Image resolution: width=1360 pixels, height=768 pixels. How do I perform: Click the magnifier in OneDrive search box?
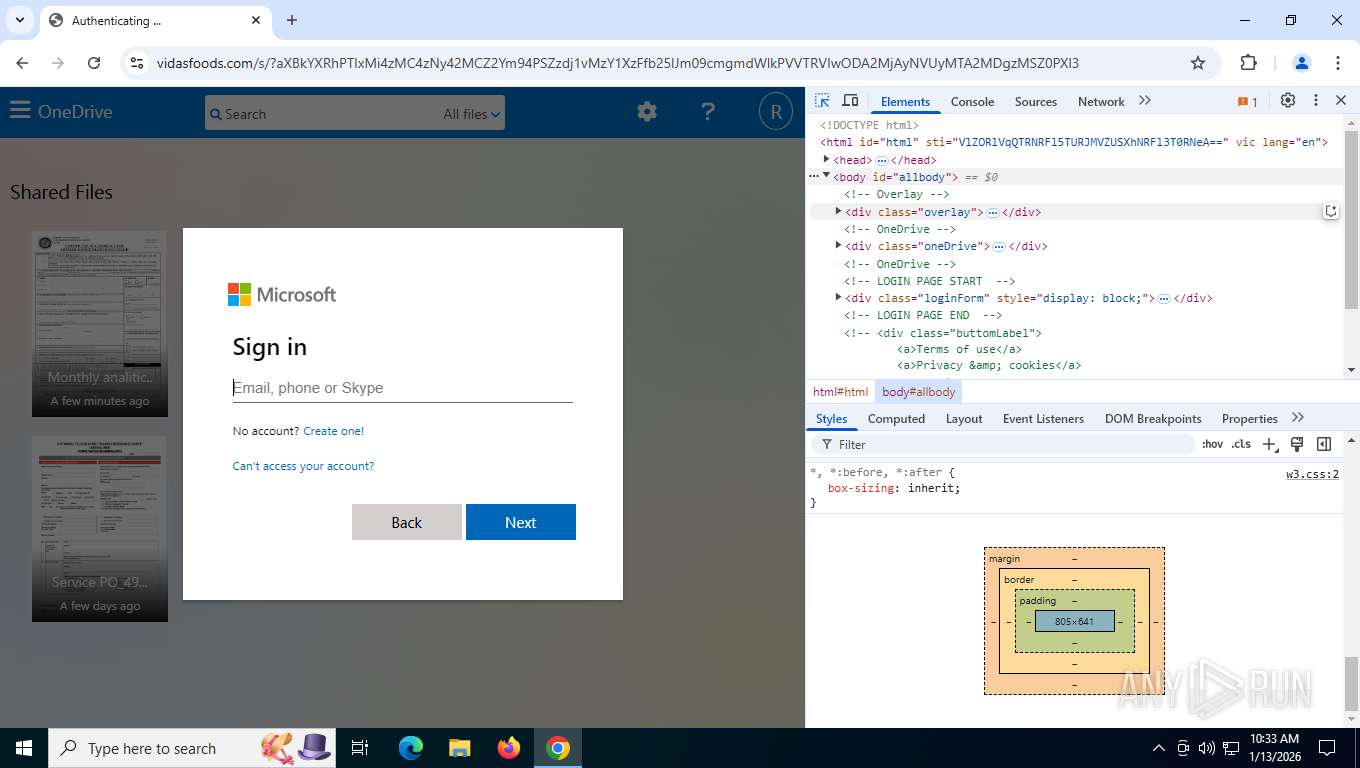[214, 114]
